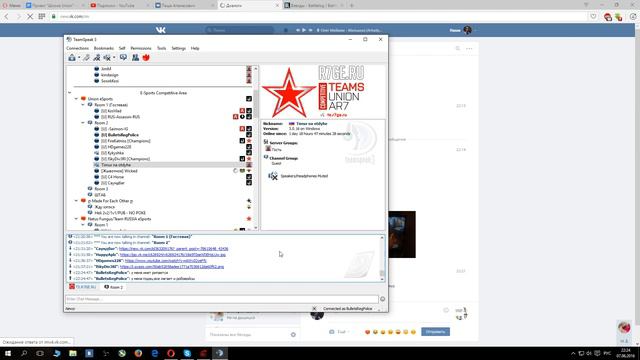This screenshot has height=360, width=640.
Task: Click the red star on Natus Fungus channel row
Action: (x=249, y=219)
